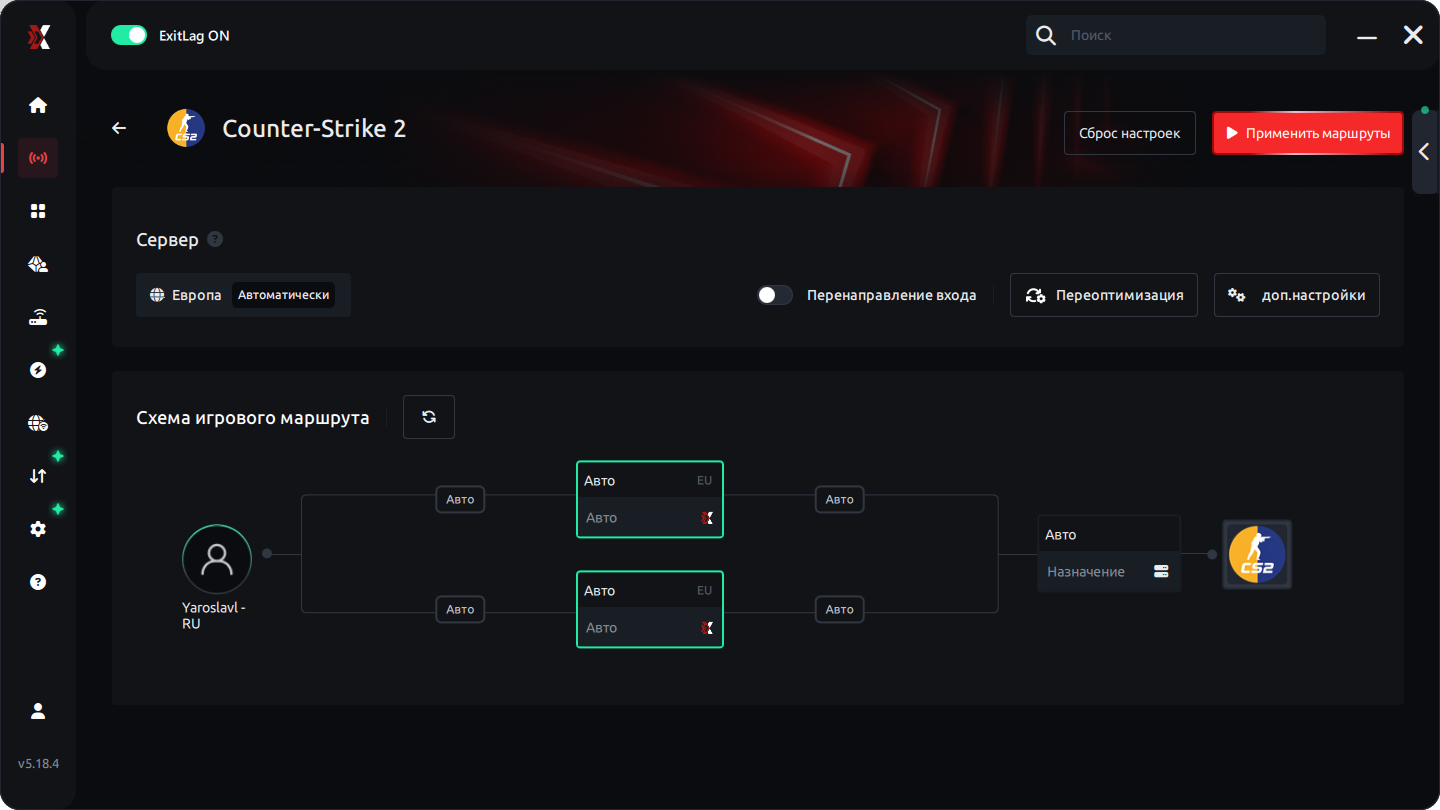Screen dimensions: 1440x810
Task: Open the Европа Автоматически region selector
Action: [243, 295]
